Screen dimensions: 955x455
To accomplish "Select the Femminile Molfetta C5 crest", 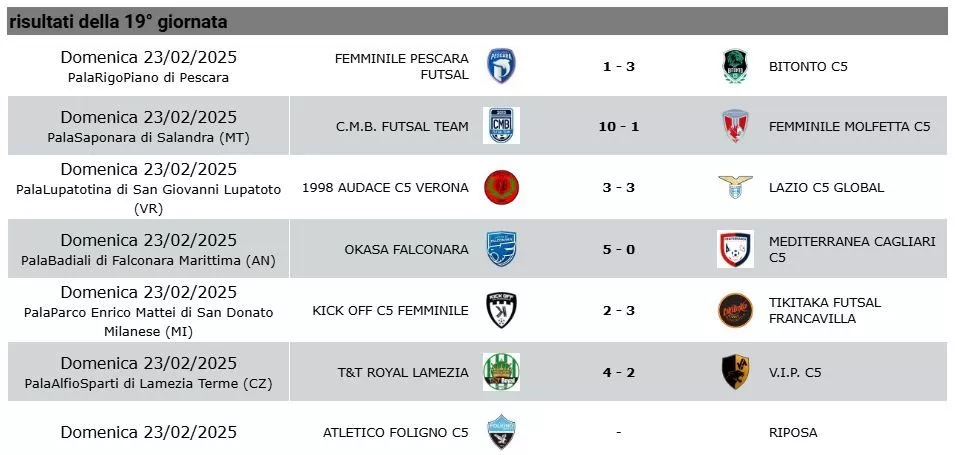I will 735,125.
